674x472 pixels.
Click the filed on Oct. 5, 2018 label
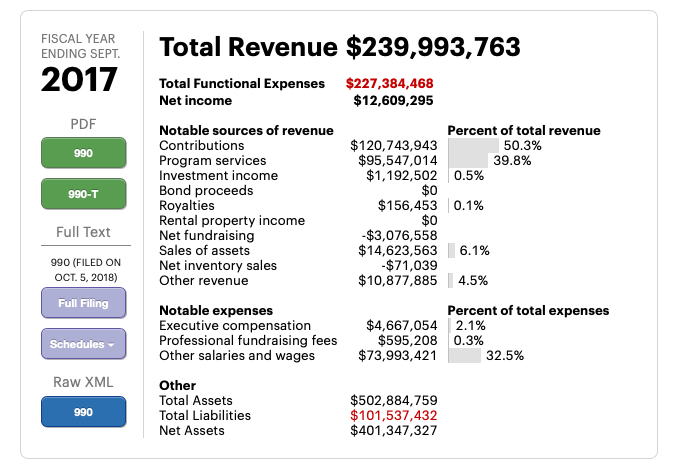coord(83,269)
